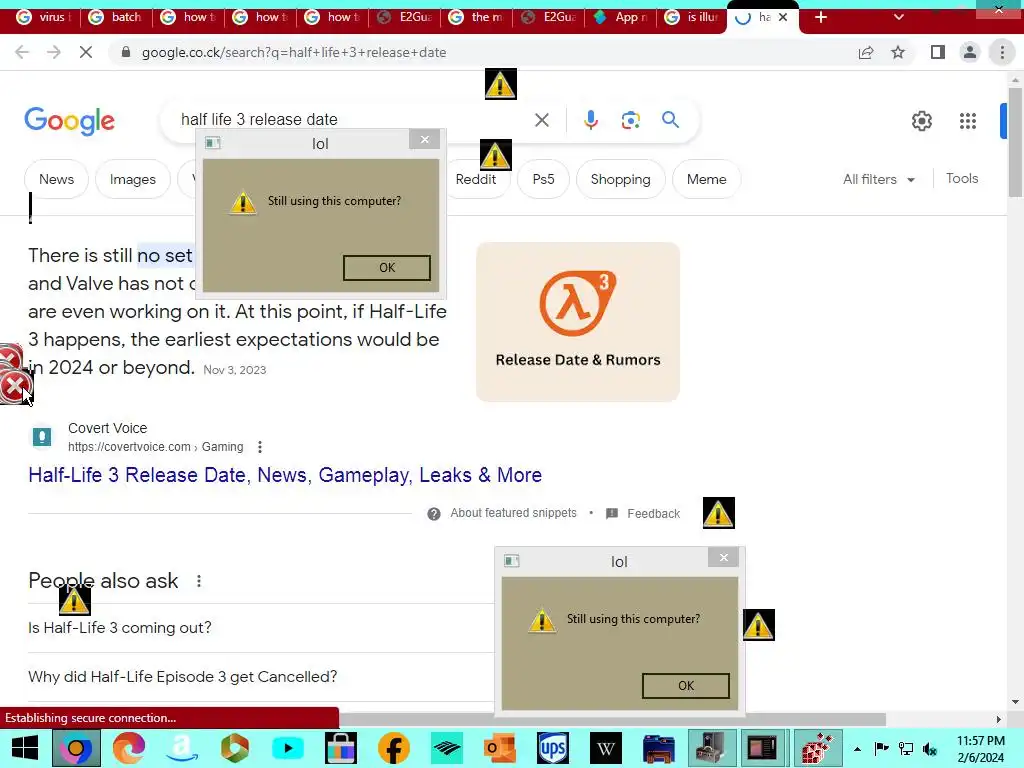This screenshot has width=1024, height=768.
Task: Open Half-Life 3 Release Date, News link
Action: point(285,475)
